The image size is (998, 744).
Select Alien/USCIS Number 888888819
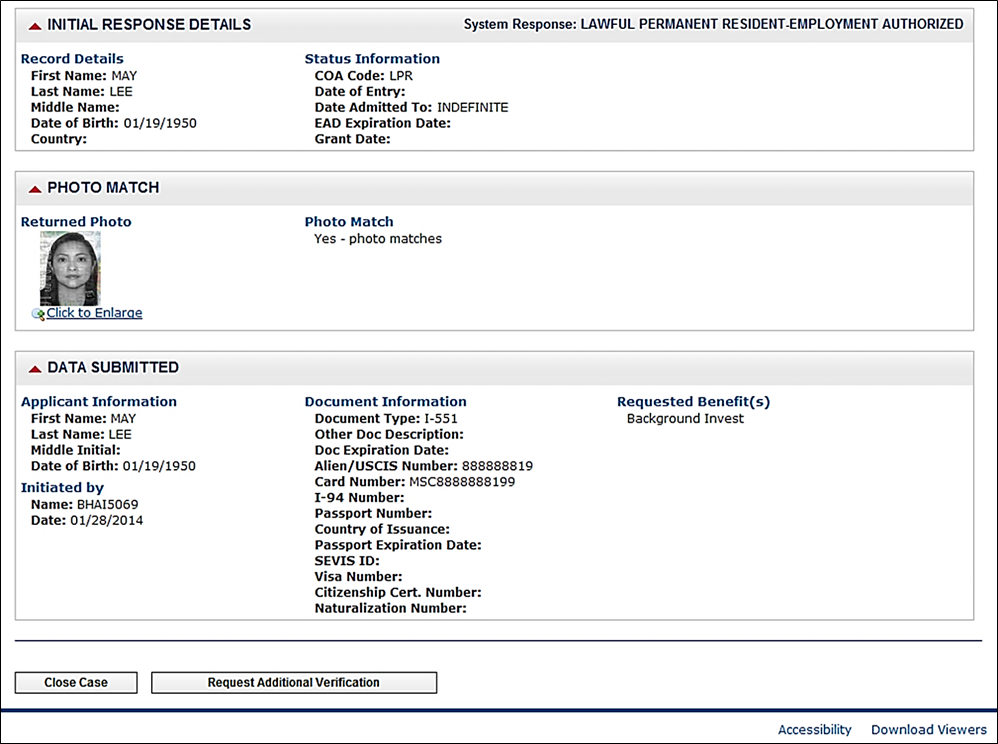(423, 466)
